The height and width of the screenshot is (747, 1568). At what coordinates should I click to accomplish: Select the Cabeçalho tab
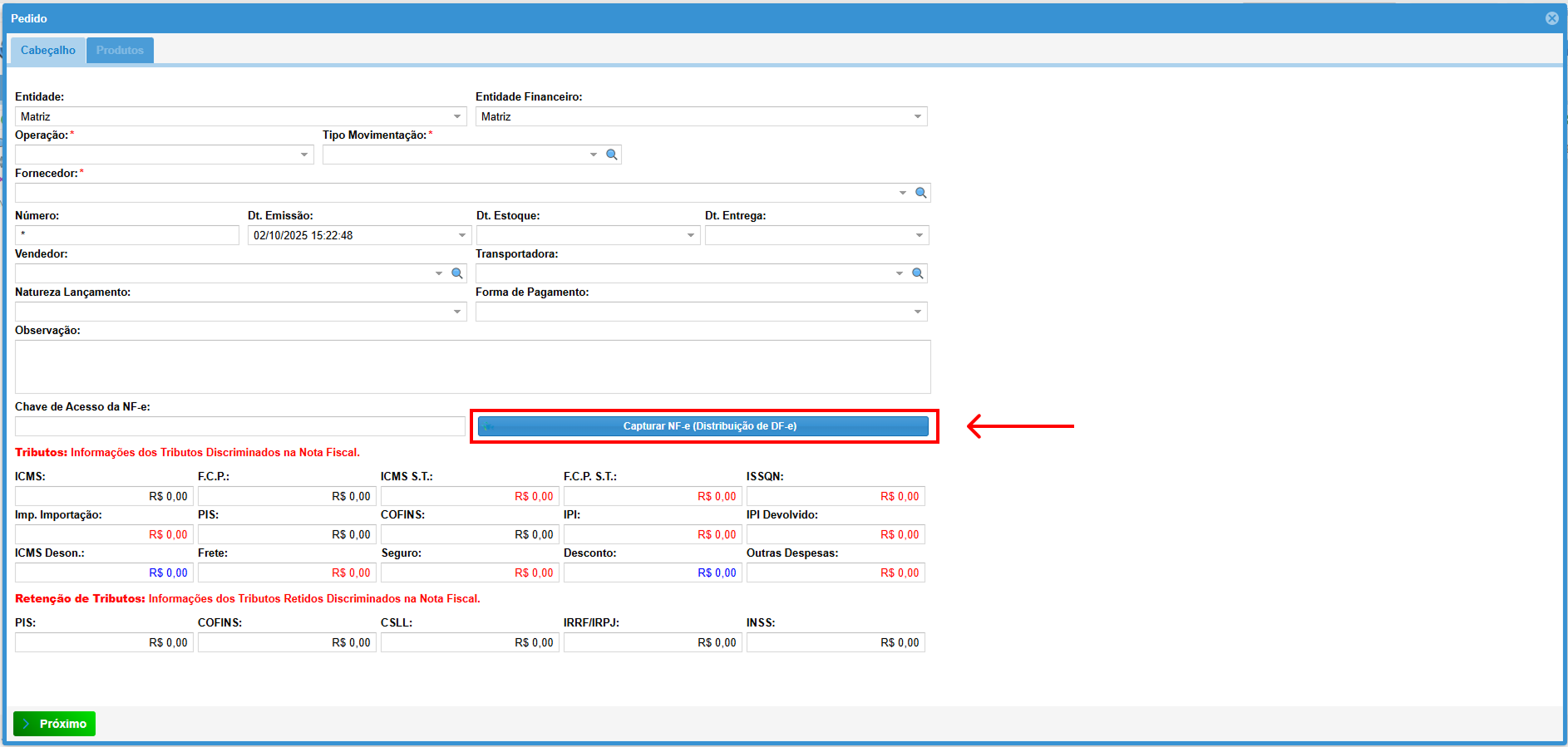[48, 50]
